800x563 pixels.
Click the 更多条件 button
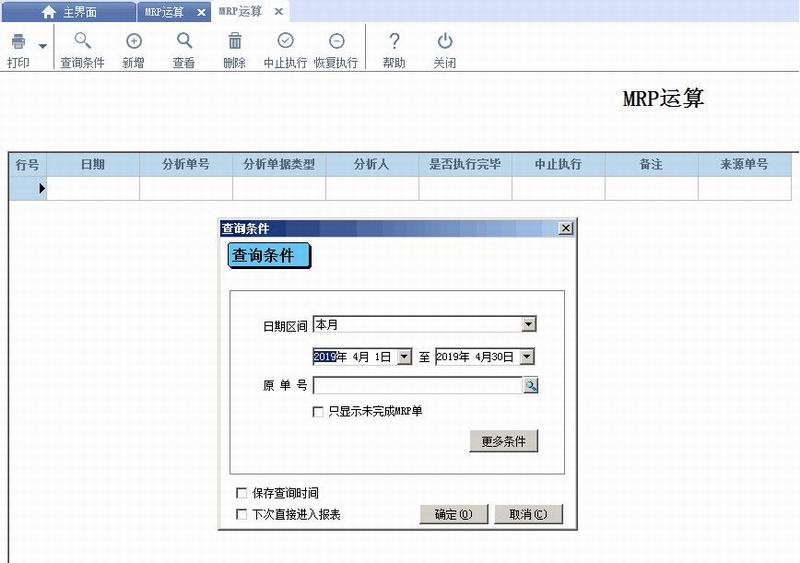pos(504,441)
